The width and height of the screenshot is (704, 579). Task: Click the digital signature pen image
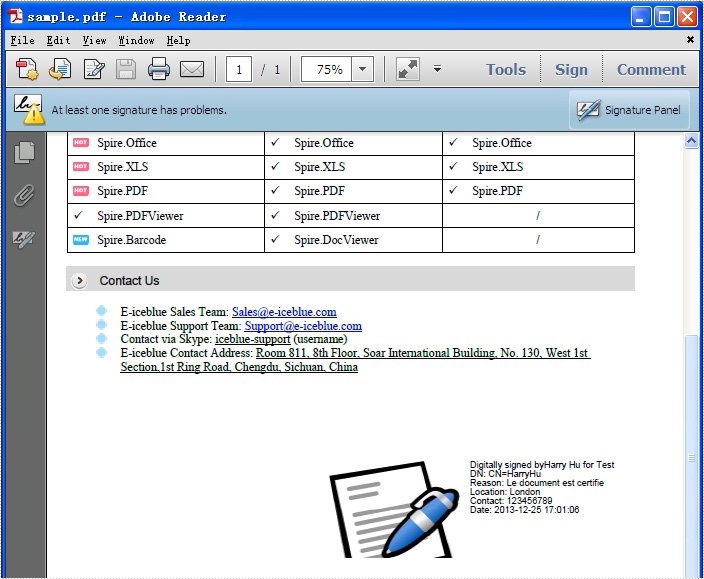pyautogui.click(x=394, y=510)
